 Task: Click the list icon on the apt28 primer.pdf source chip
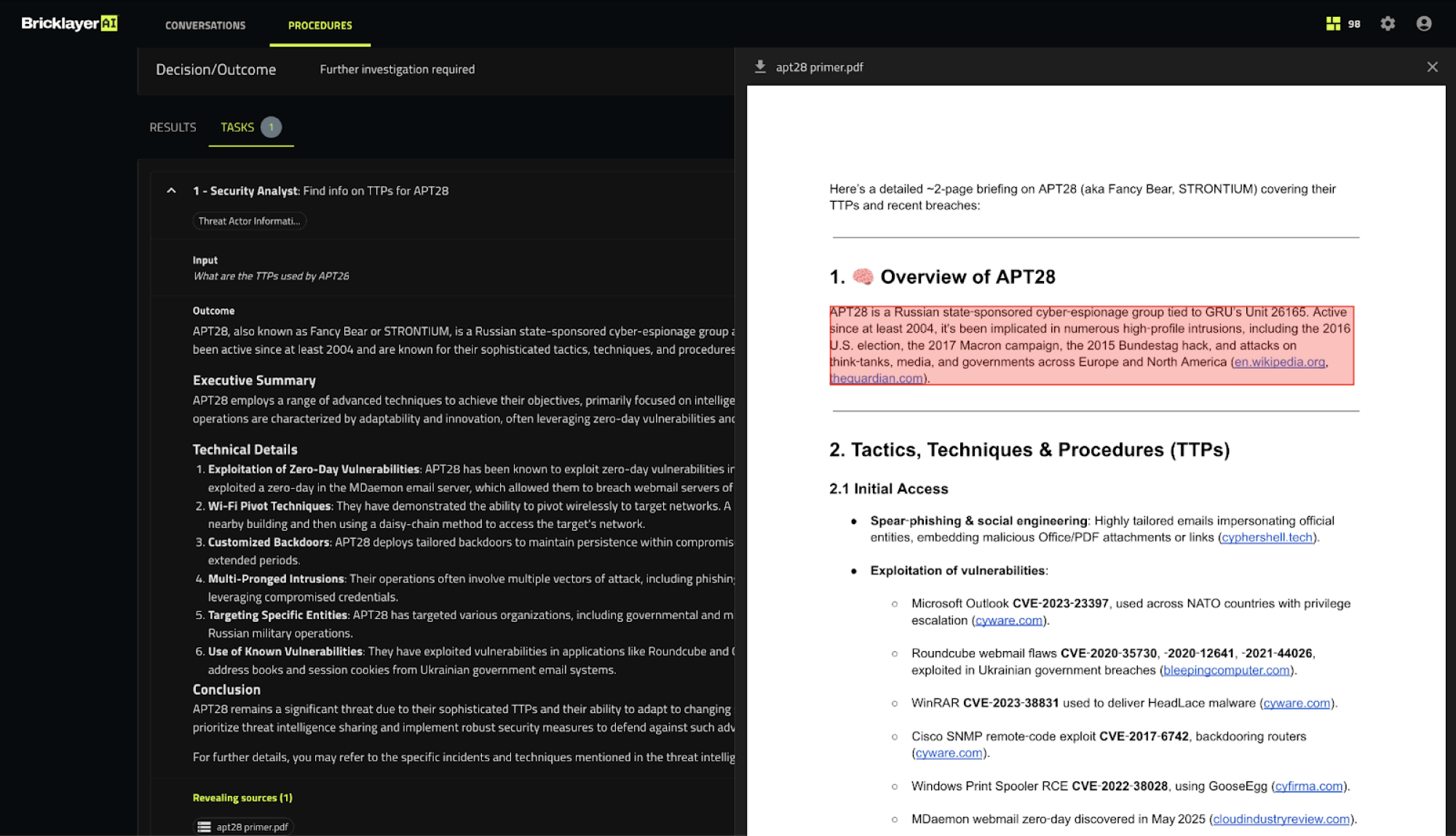coord(205,827)
